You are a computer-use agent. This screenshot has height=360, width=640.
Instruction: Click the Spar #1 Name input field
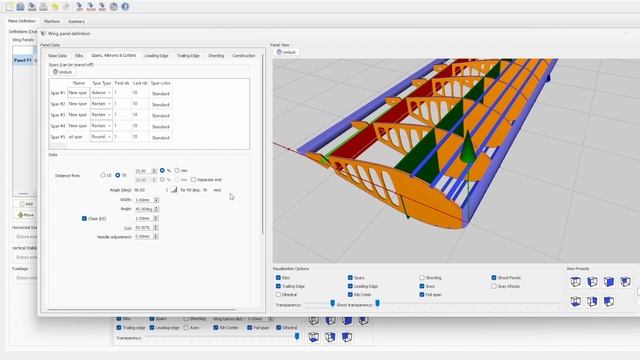click(x=78, y=93)
